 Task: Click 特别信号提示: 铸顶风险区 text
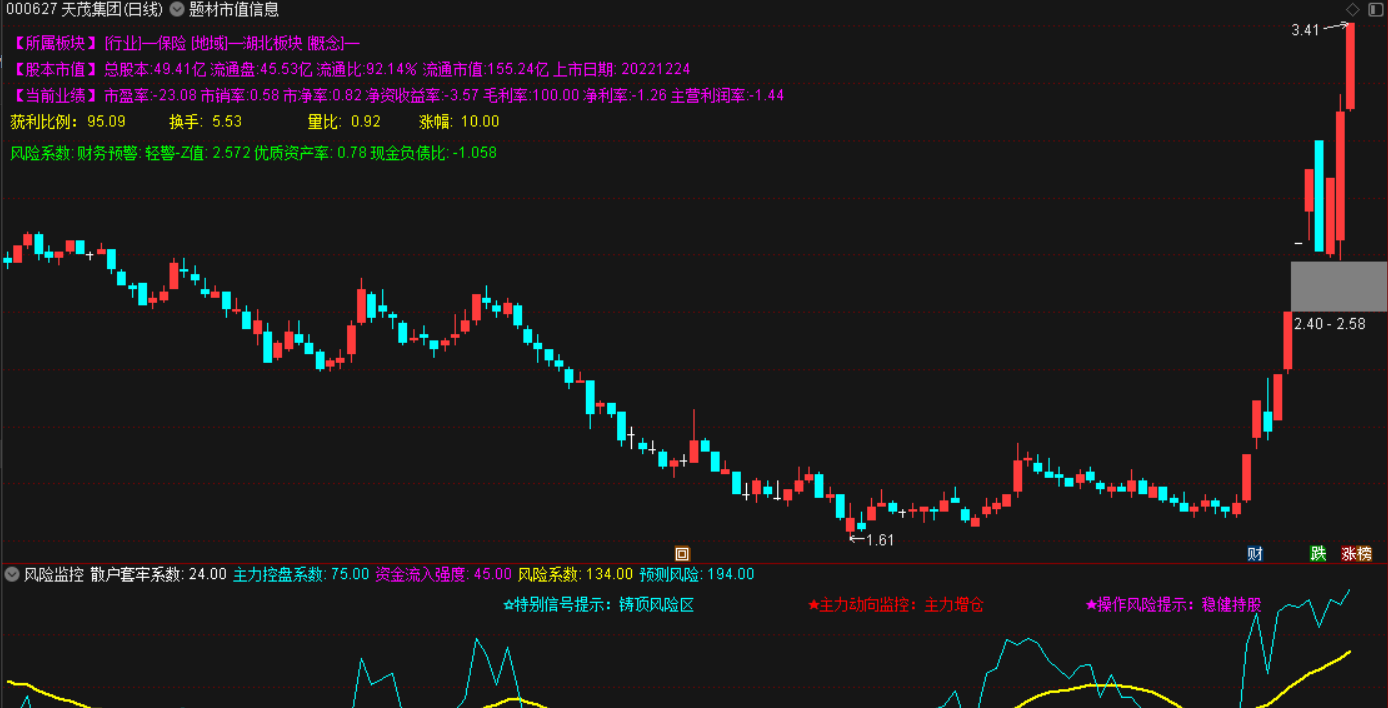(x=598, y=604)
